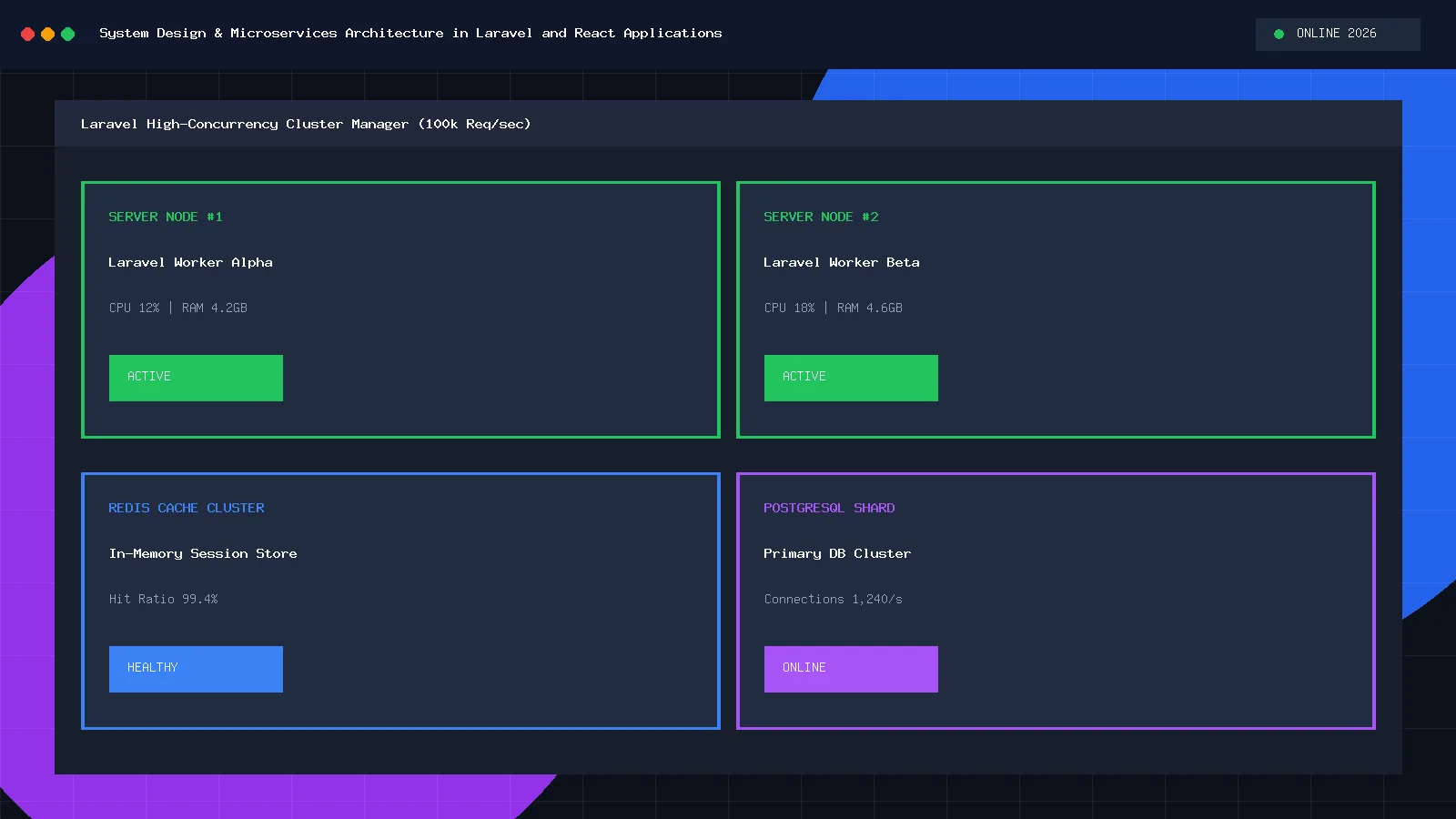This screenshot has width=1456, height=819.
Task: Click the ONLINE button on PostgreSQL Shard
Action: pyautogui.click(x=851, y=669)
